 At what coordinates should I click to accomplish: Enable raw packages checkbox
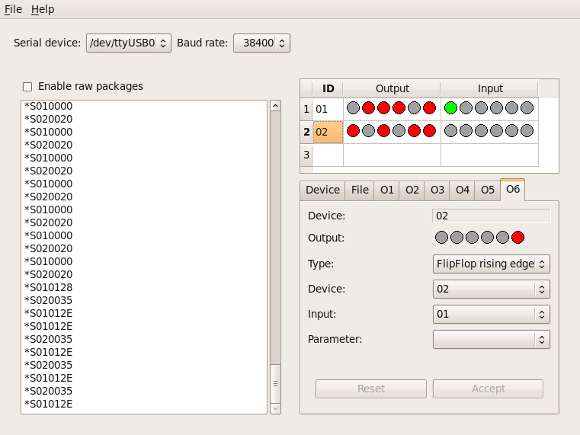[x=27, y=87]
